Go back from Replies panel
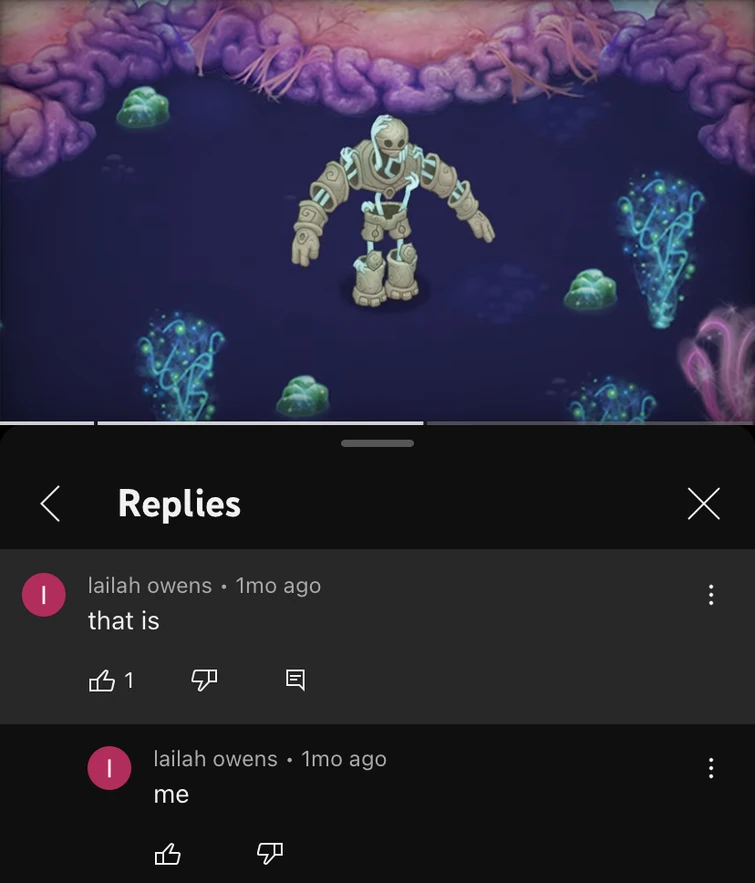The height and width of the screenshot is (883, 755). point(51,503)
